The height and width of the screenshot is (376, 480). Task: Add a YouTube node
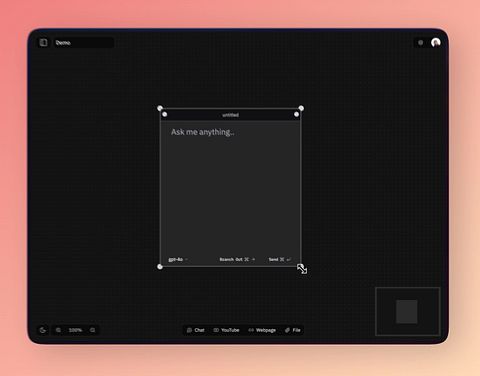tap(226, 330)
